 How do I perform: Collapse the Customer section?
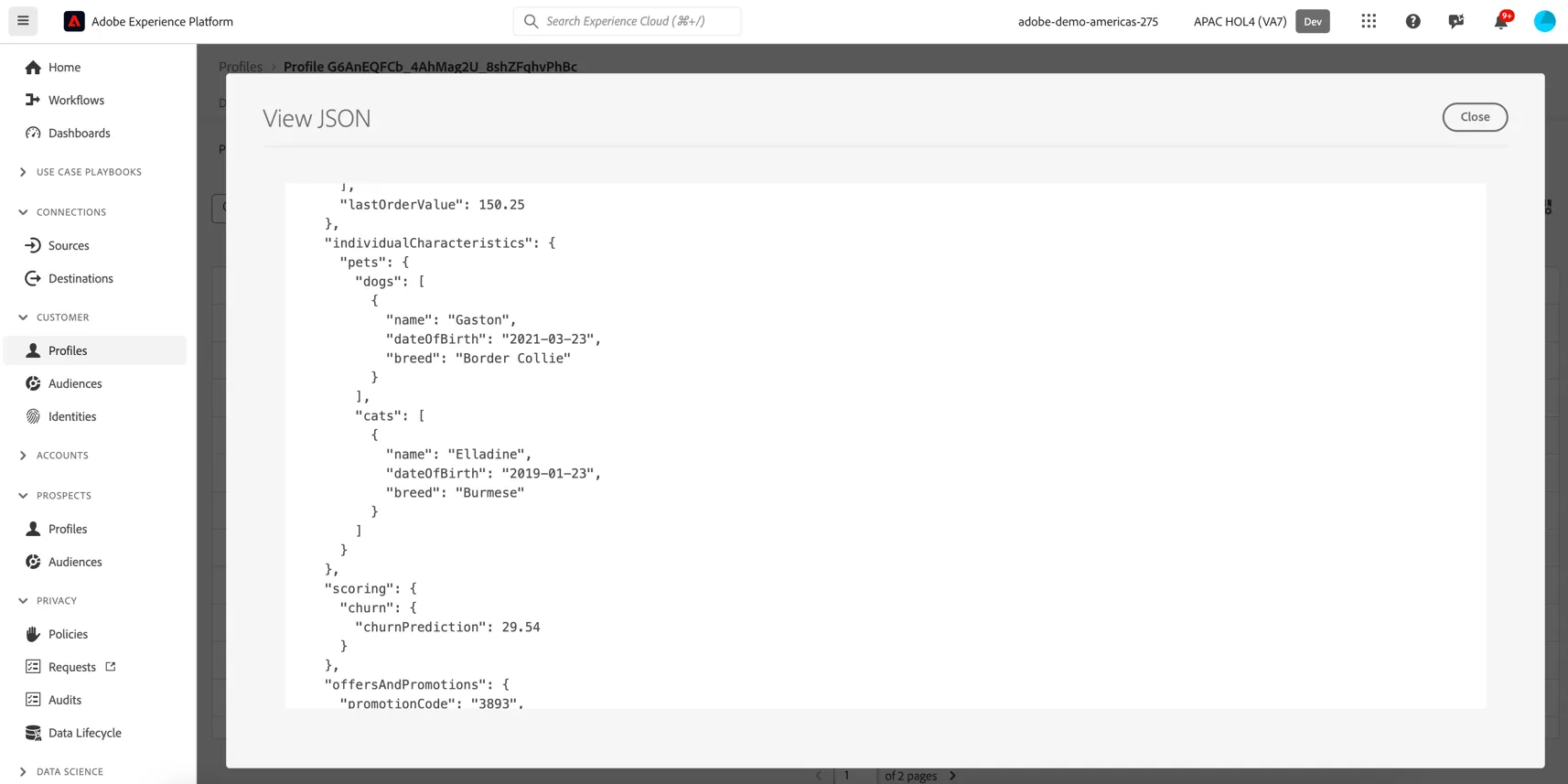click(23, 317)
